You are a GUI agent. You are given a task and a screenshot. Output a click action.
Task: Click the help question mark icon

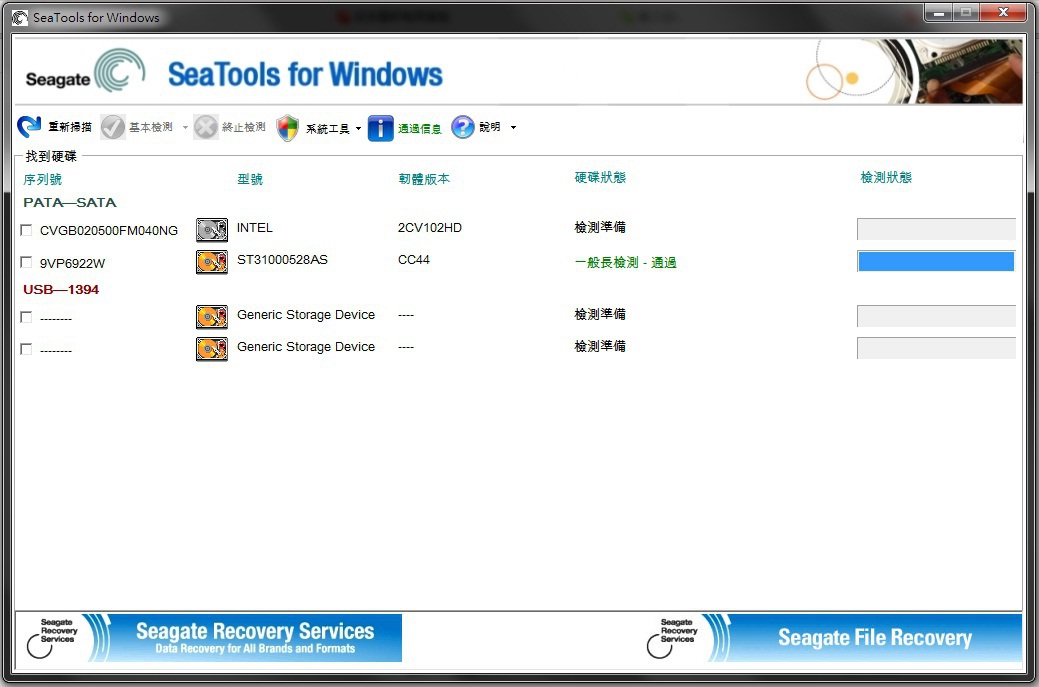(463, 127)
